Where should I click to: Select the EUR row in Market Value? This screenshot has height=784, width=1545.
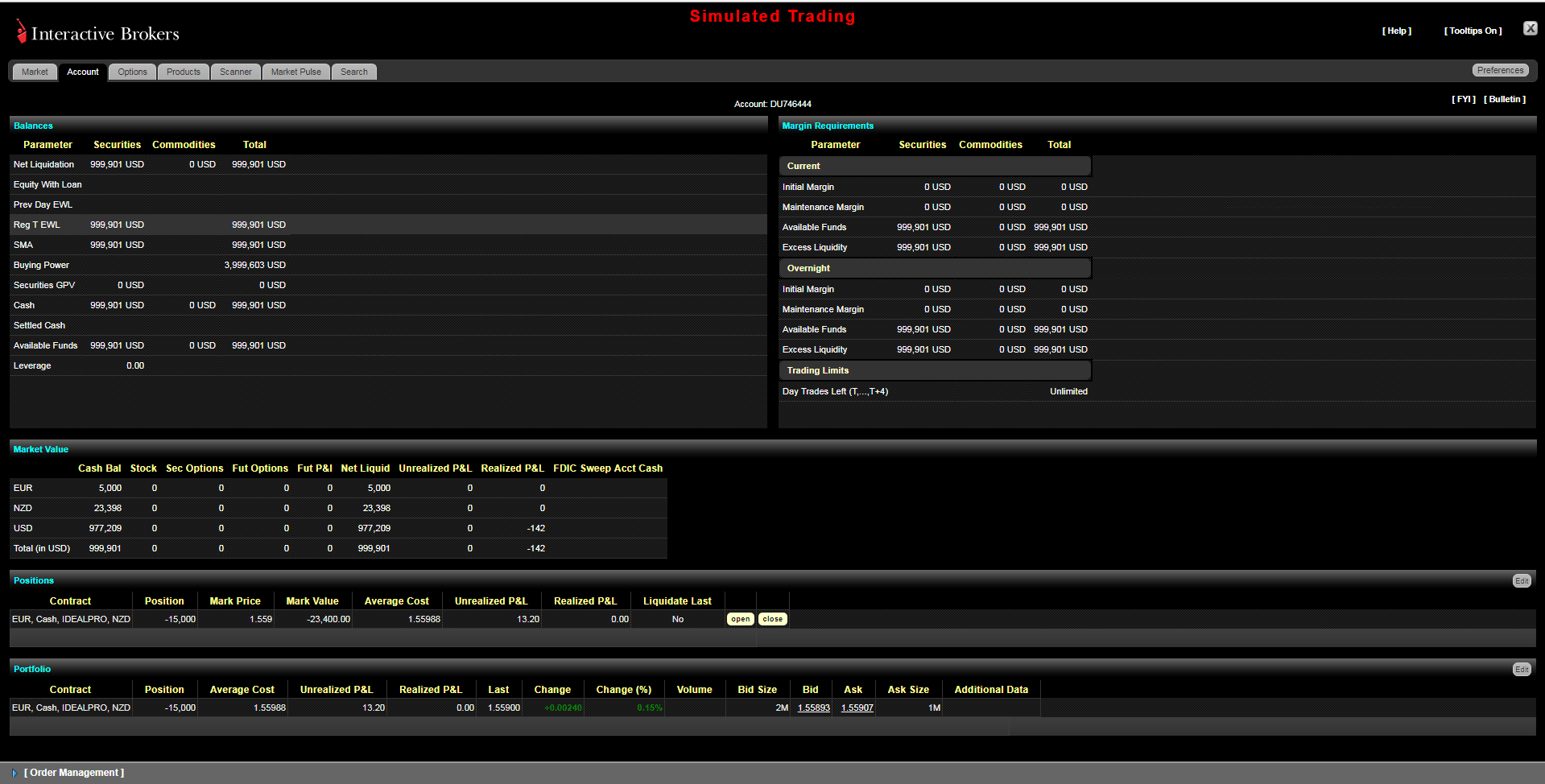pos(338,488)
